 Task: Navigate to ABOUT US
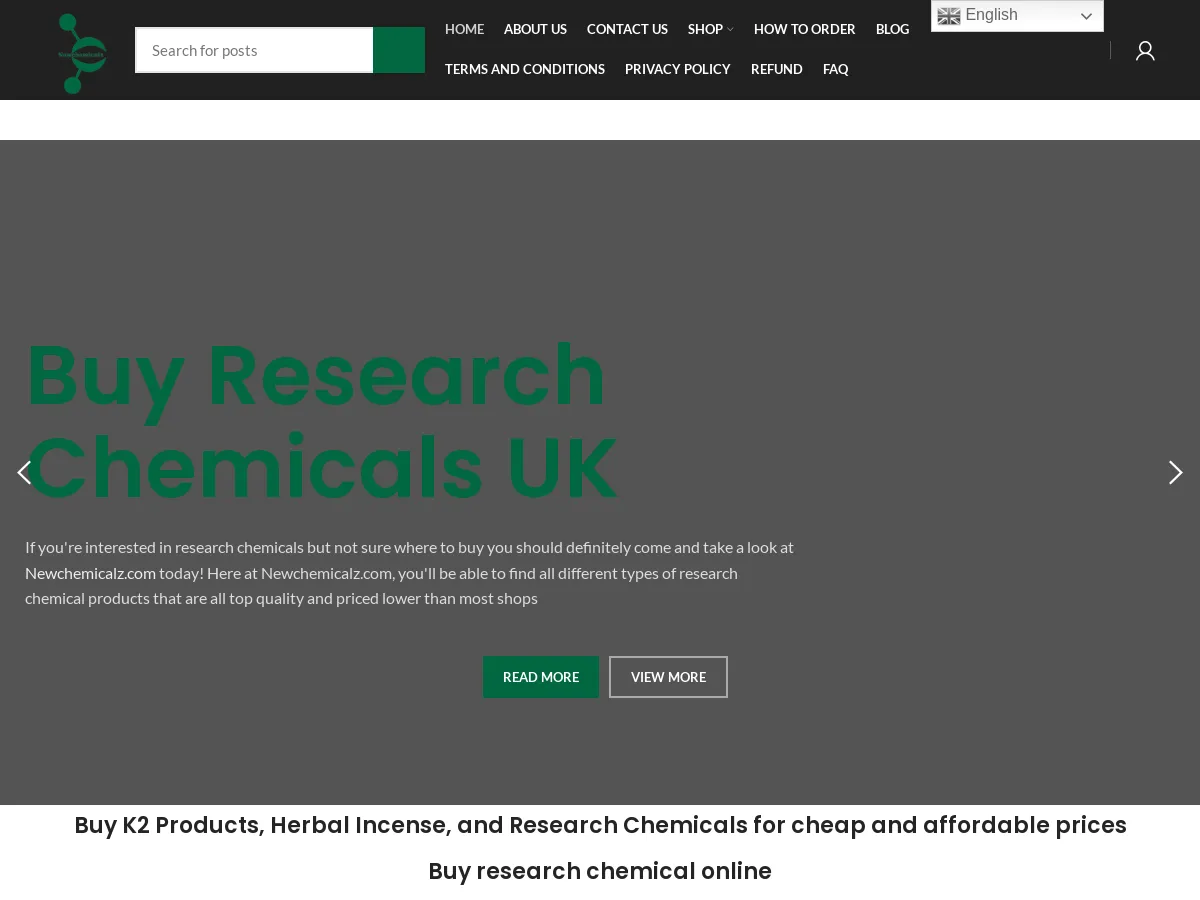click(x=535, y=29)
